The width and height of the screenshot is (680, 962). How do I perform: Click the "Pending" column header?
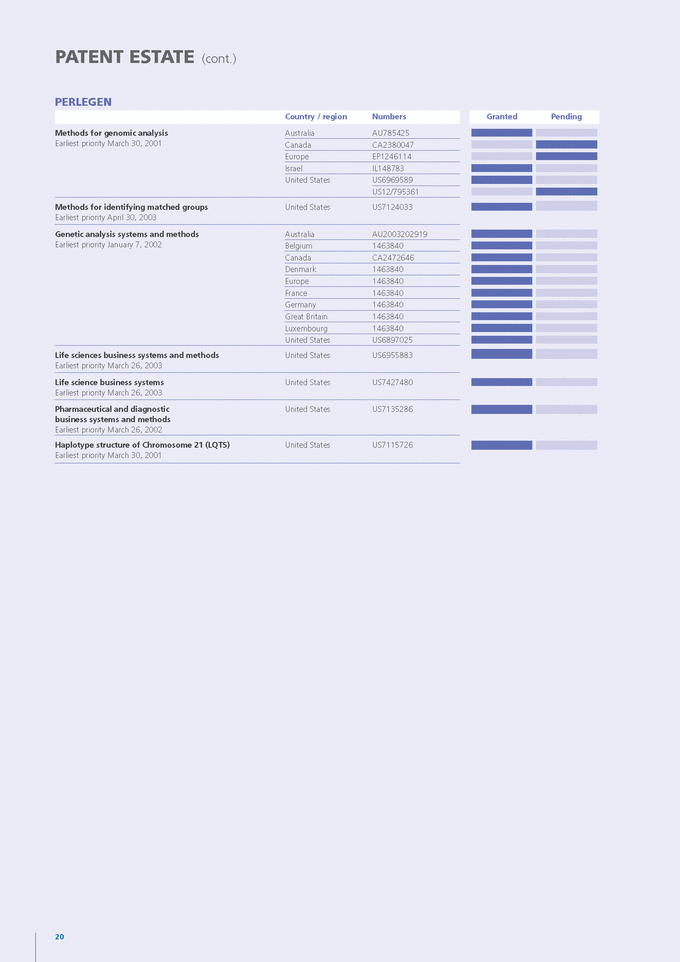pyautogui.click(x=566, y=117)
